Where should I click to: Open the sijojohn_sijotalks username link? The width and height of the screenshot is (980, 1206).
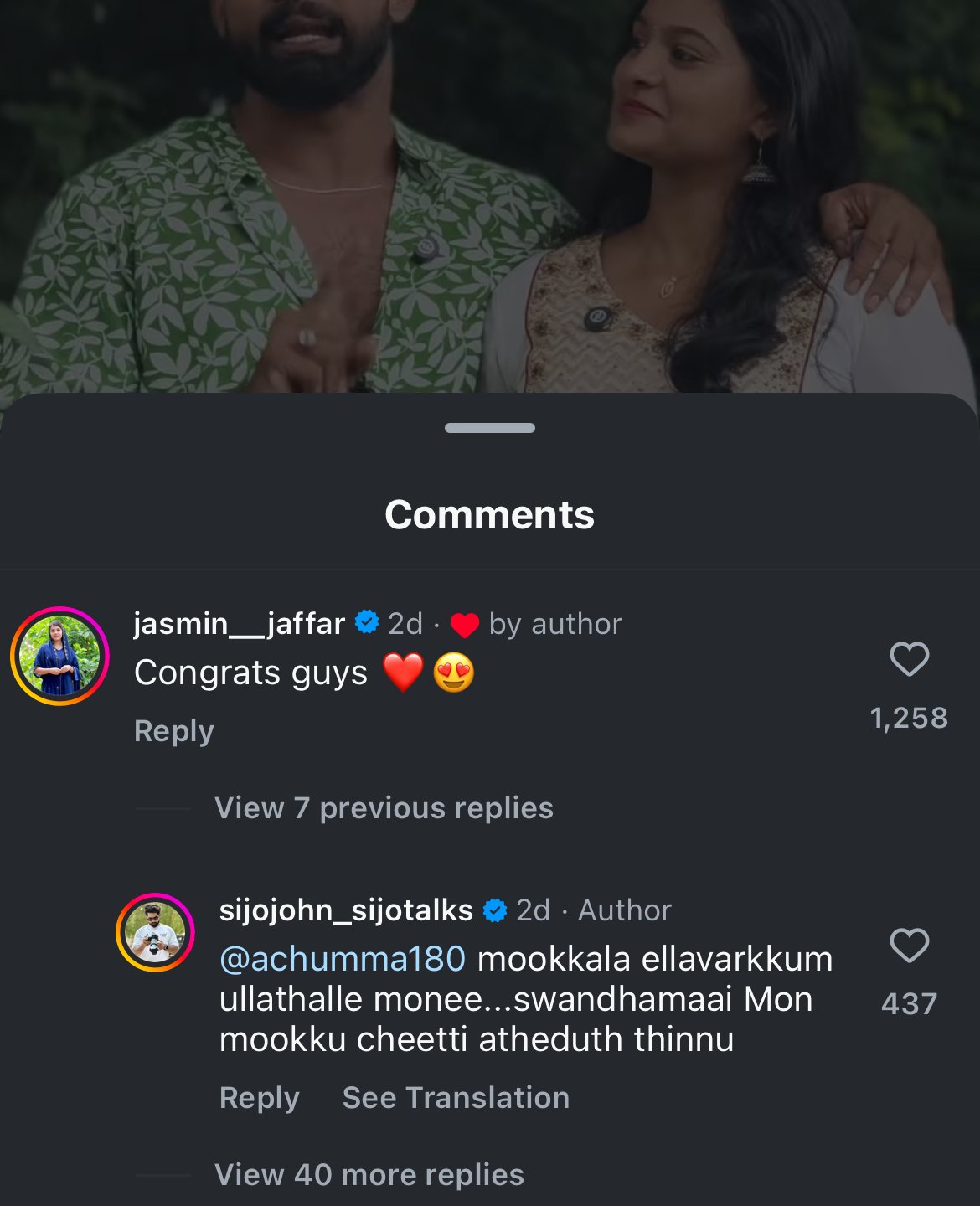click(346, 910)
